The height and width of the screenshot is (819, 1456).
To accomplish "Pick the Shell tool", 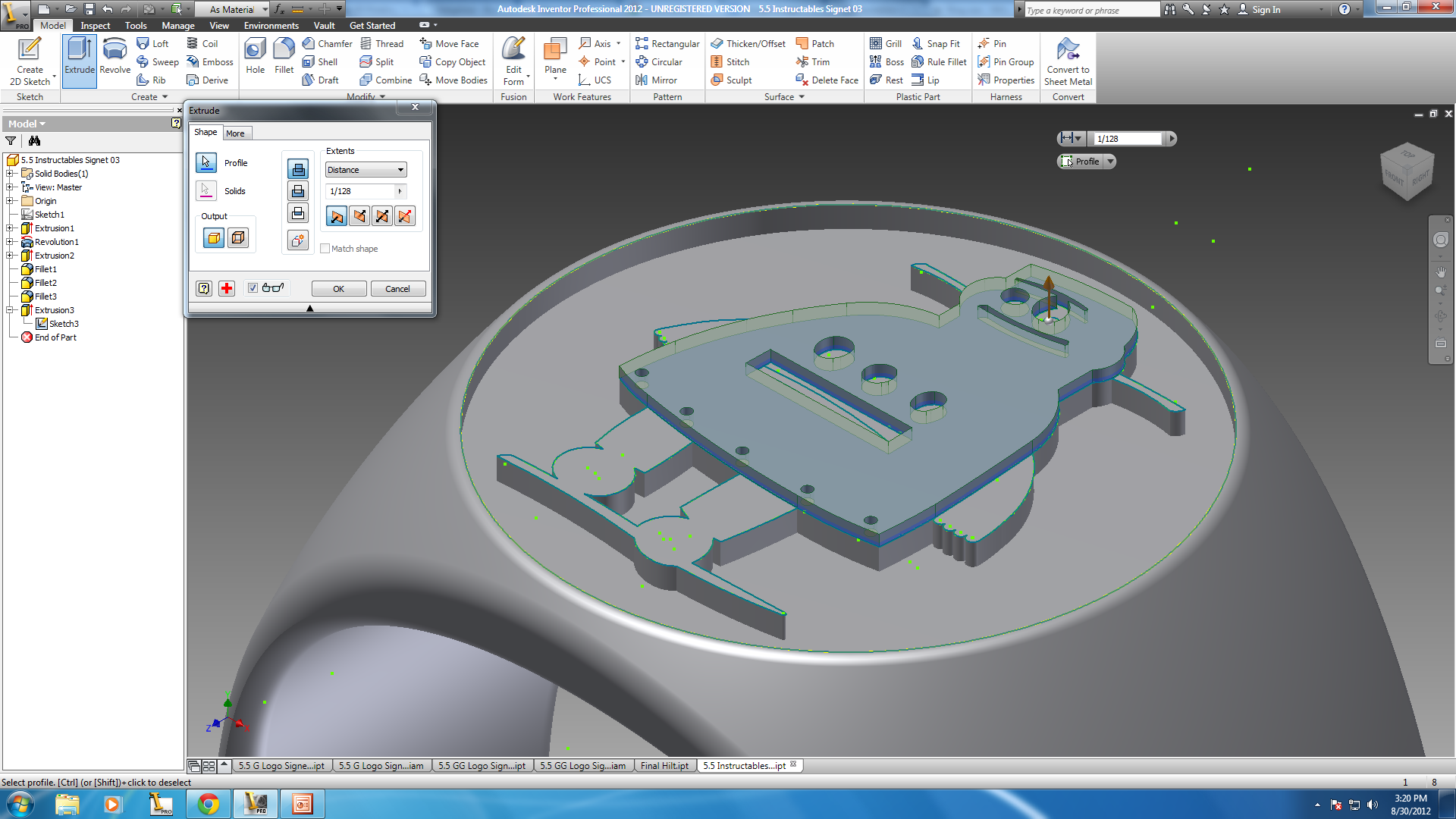I will [x=320, y=62].
